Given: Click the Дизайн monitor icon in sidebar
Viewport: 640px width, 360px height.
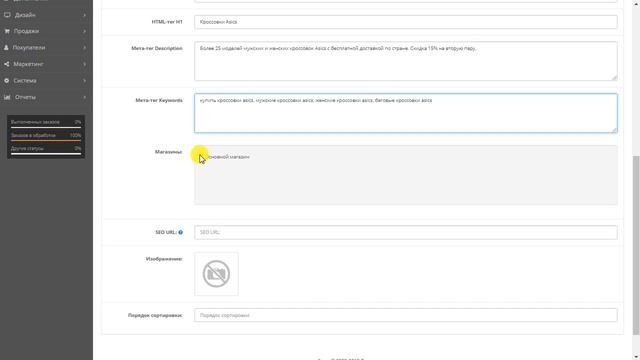Looking at the screenshot, I should 7,15.
